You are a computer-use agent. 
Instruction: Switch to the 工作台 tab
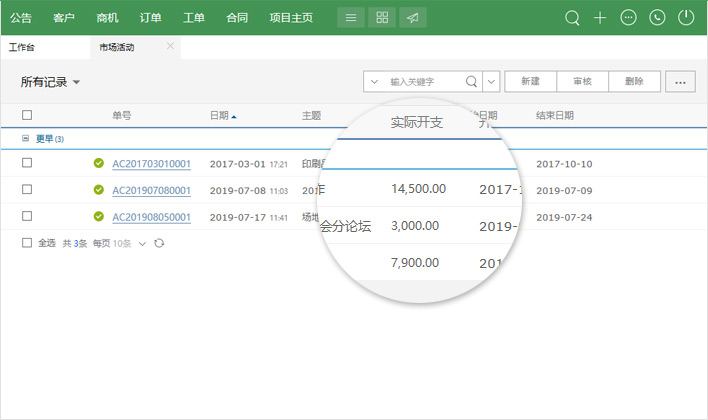coord(22,47)
